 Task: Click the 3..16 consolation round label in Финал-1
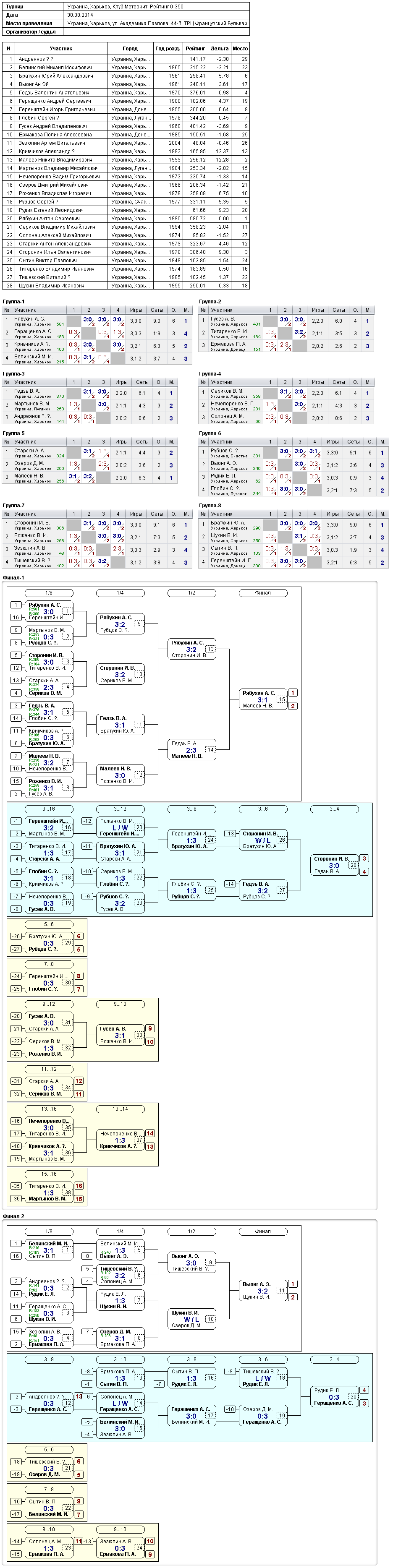(49, 809)
